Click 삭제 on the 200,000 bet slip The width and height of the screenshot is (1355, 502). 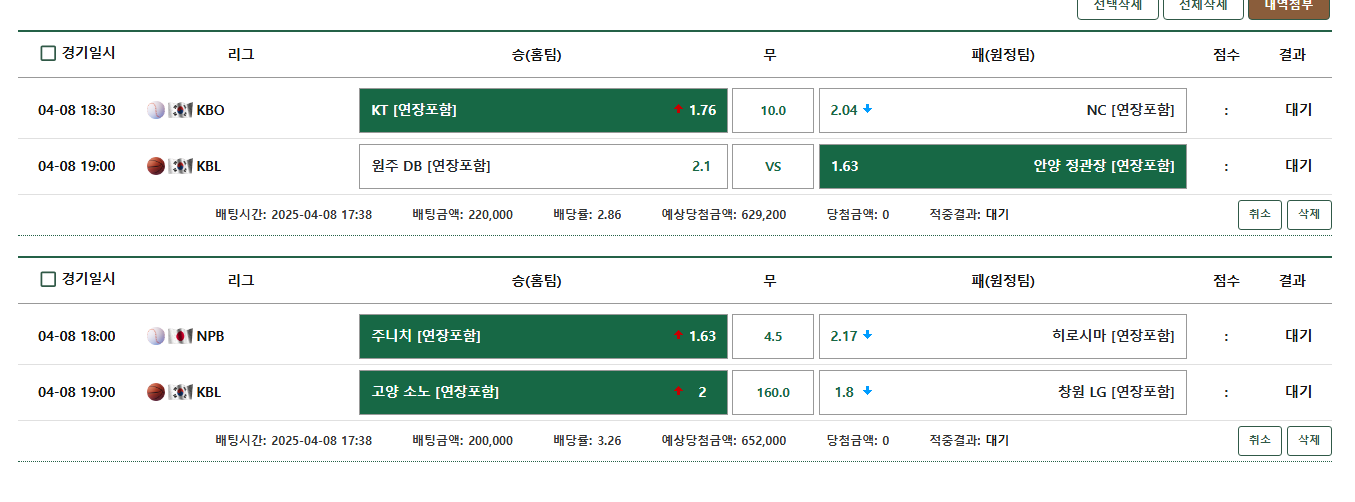(x=1309, y=440)
